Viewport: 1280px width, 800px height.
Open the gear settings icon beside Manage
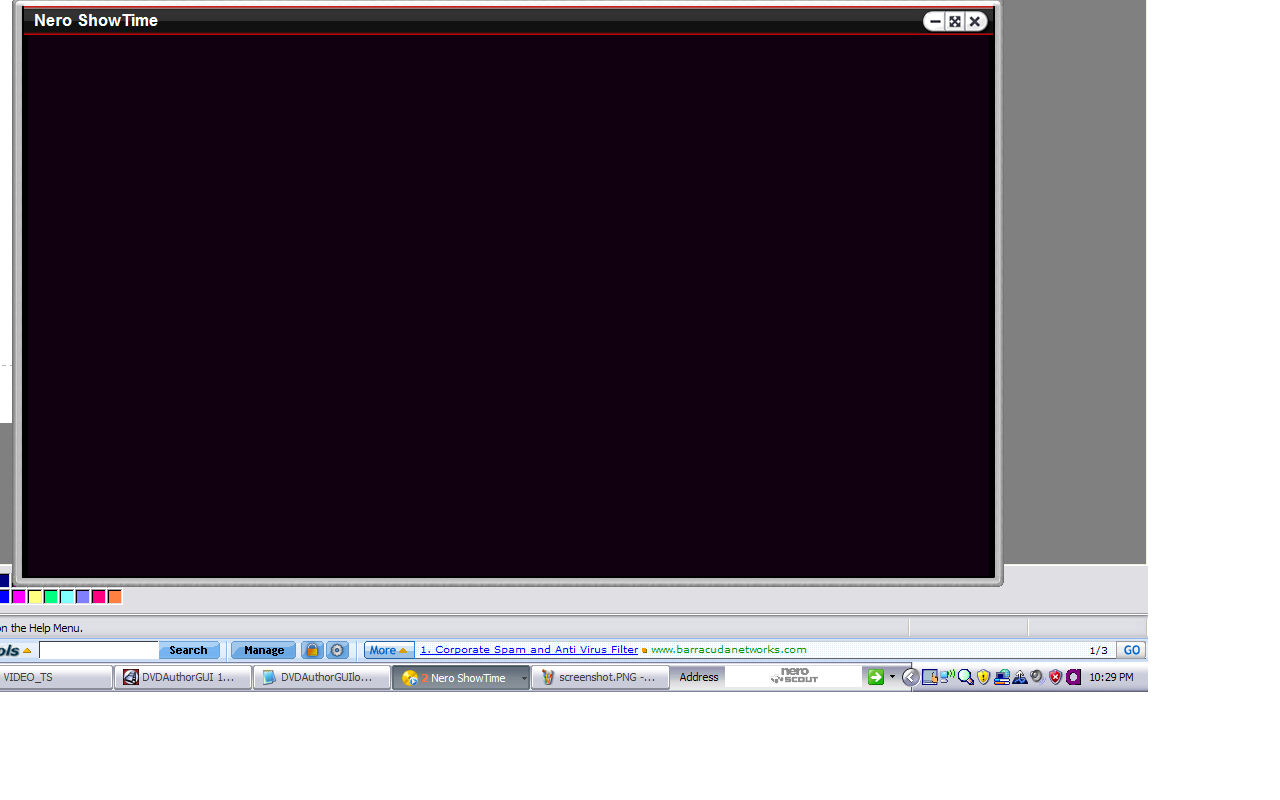(338, 650)
